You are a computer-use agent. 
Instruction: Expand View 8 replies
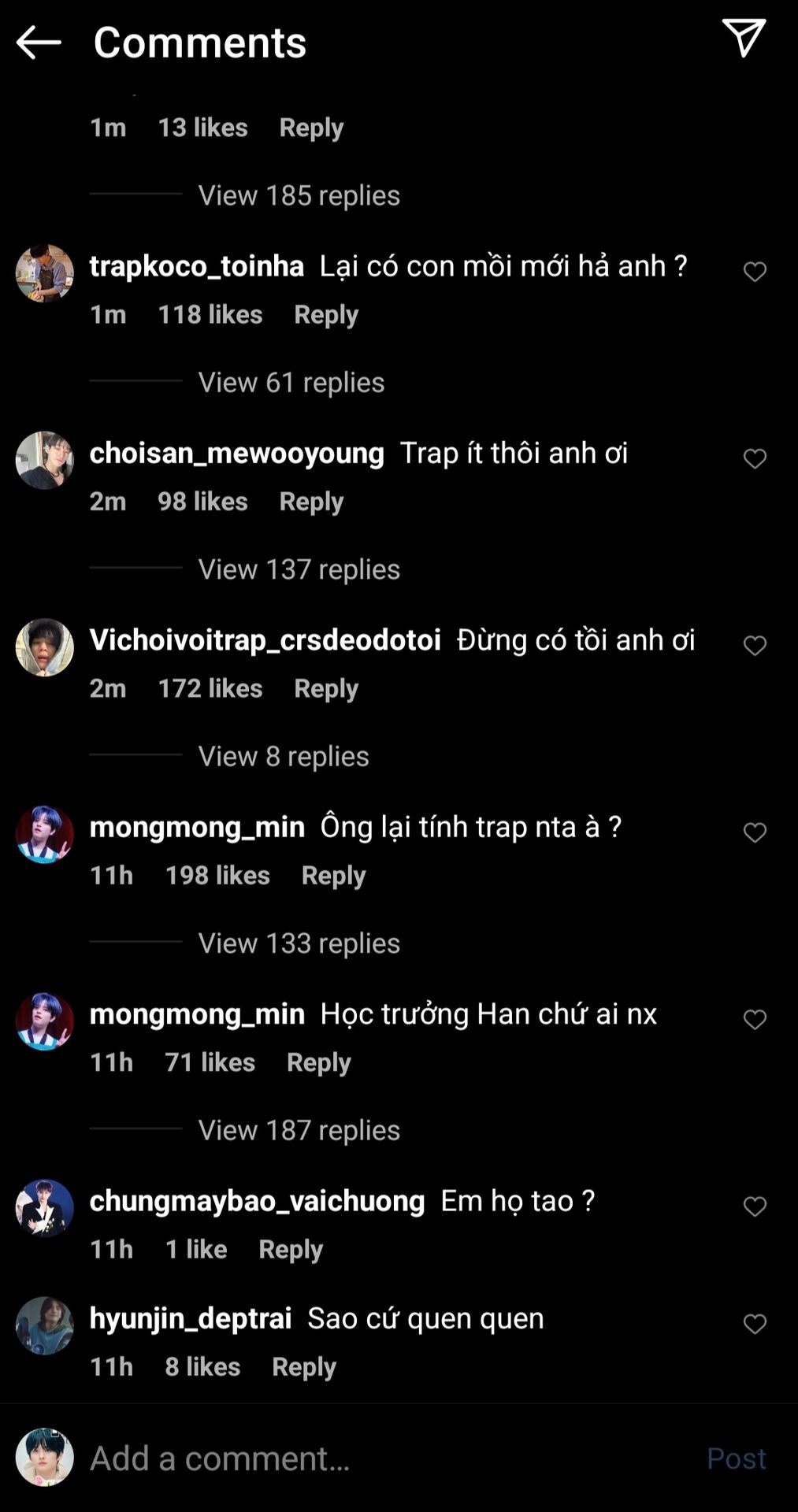coord(283,757)
